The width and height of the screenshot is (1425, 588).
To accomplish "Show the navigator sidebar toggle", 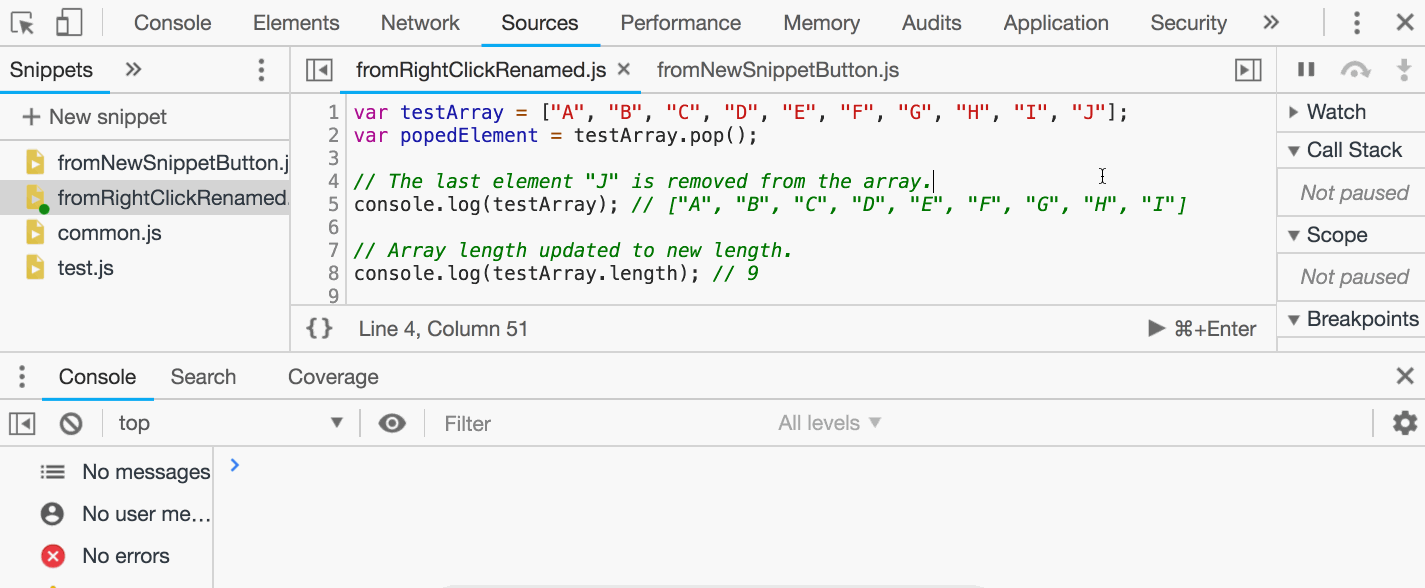I will tap(319, 70).
